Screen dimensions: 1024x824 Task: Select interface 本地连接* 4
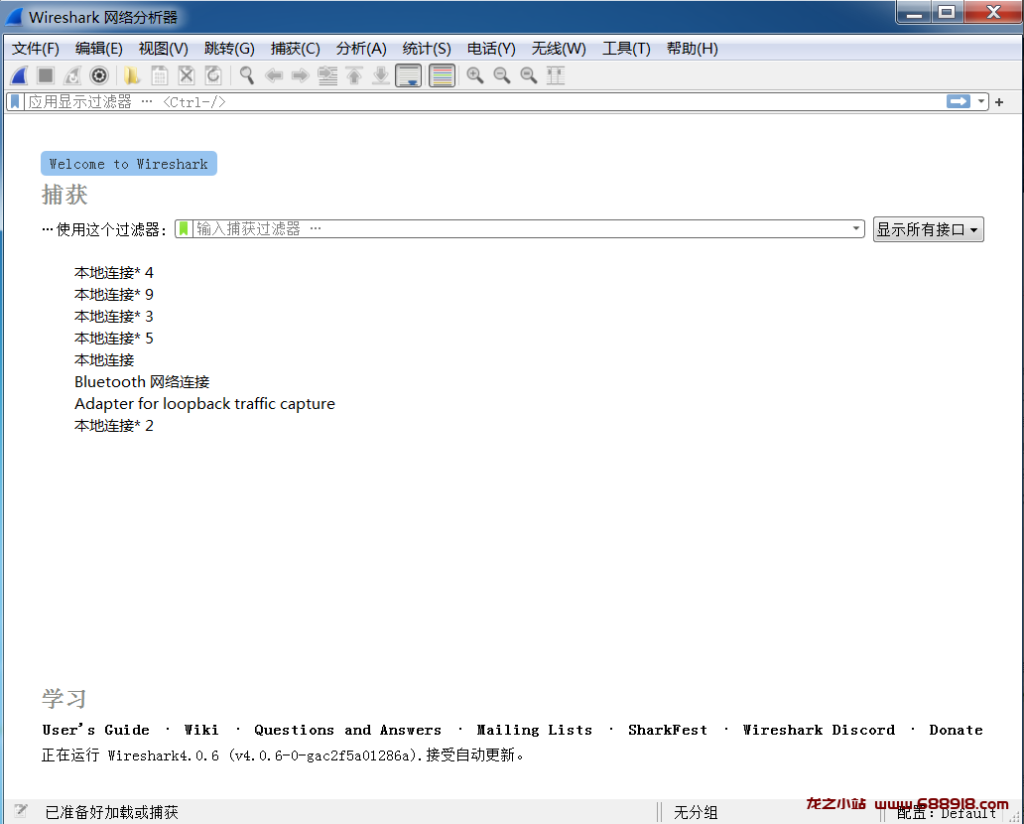(x=114, y=272)
